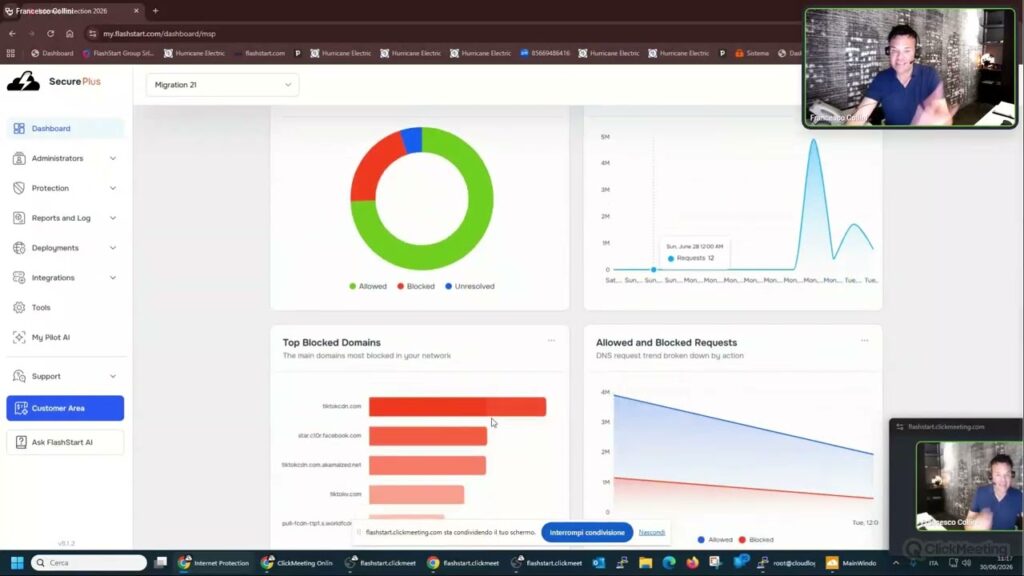Open the flashstart.com bookmark
The width and height of the screenshot is (1024, 576).
[x=259, y=54]
